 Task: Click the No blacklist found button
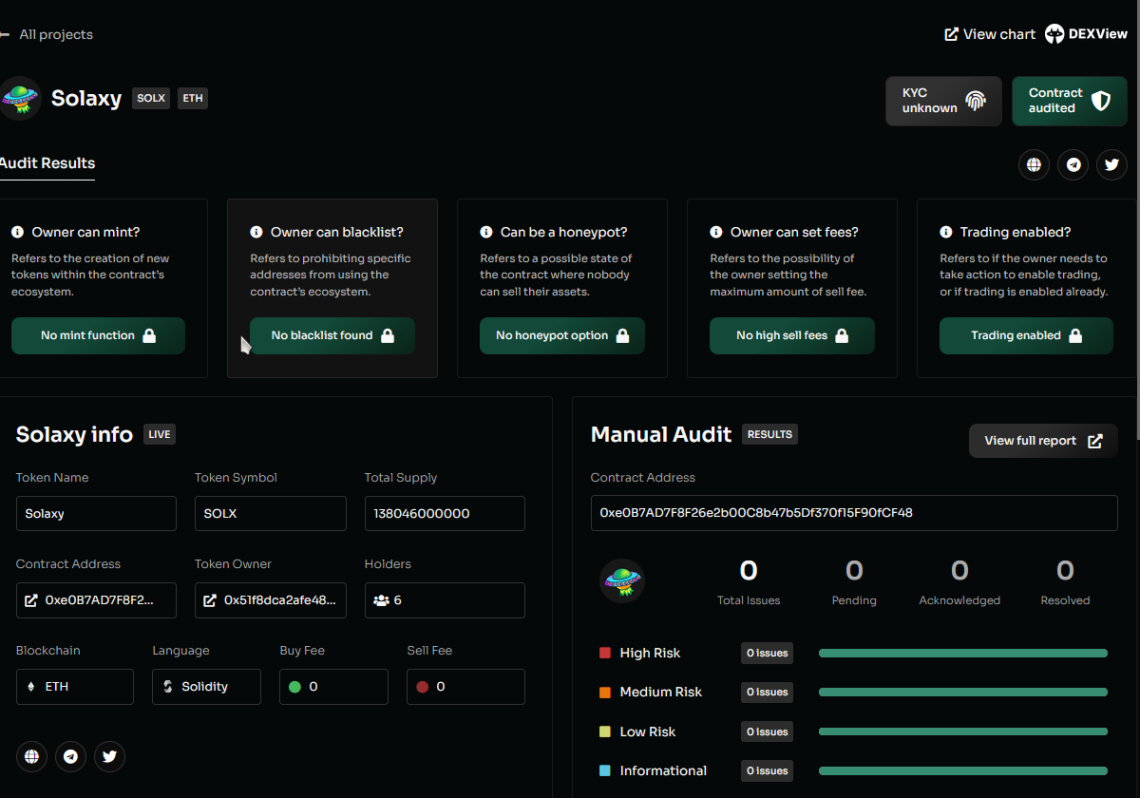[x=332, y=336]
